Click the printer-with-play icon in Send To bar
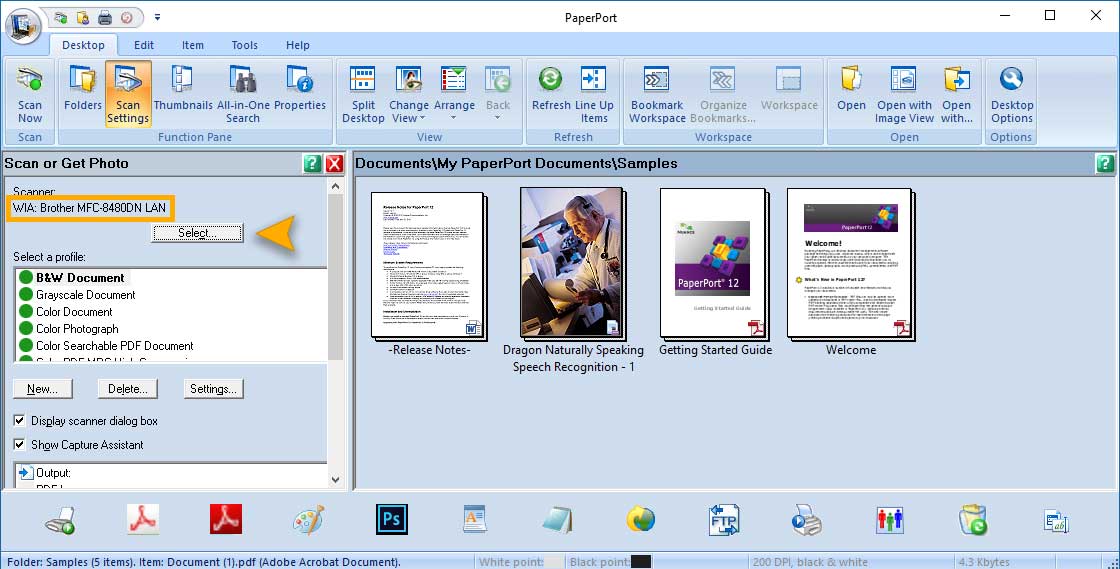1120x569 pixels. pos(806,520)
